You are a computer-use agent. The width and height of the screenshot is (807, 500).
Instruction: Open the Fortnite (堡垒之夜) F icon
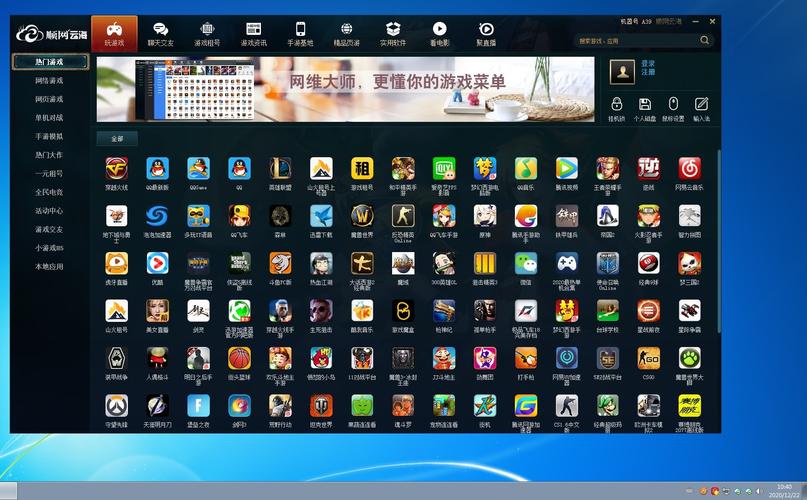click(198, 406)
